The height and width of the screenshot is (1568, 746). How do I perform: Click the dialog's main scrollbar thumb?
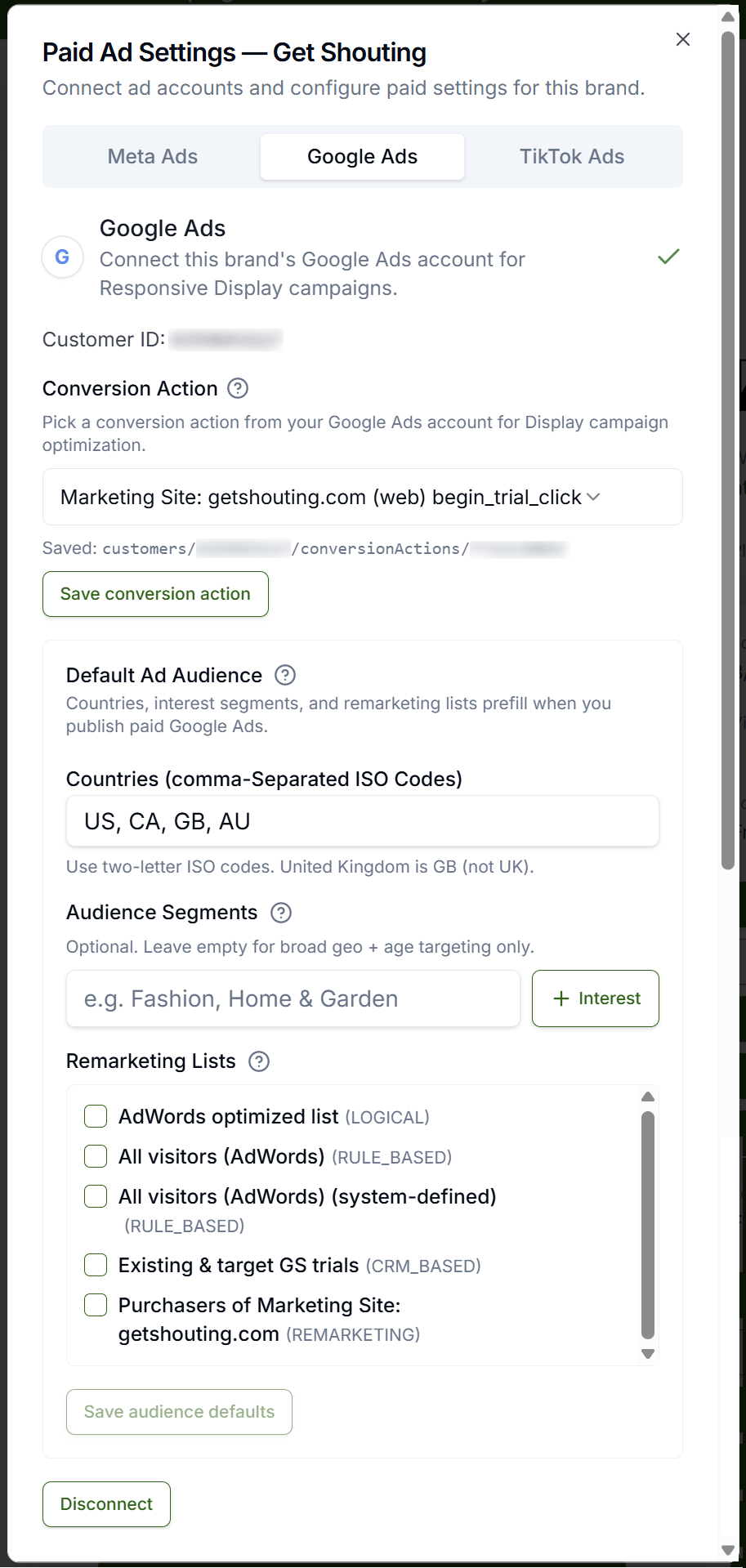tap(728, 451)
